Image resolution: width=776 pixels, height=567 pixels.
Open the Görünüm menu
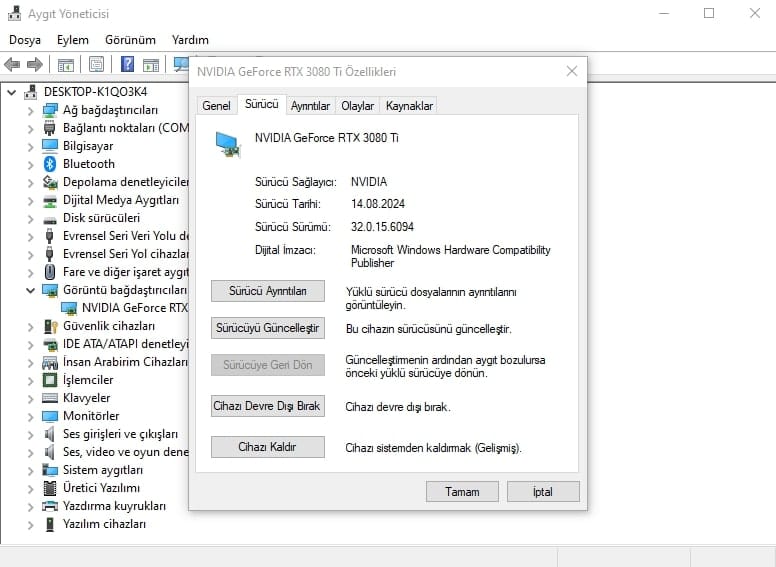coord(130,40)
